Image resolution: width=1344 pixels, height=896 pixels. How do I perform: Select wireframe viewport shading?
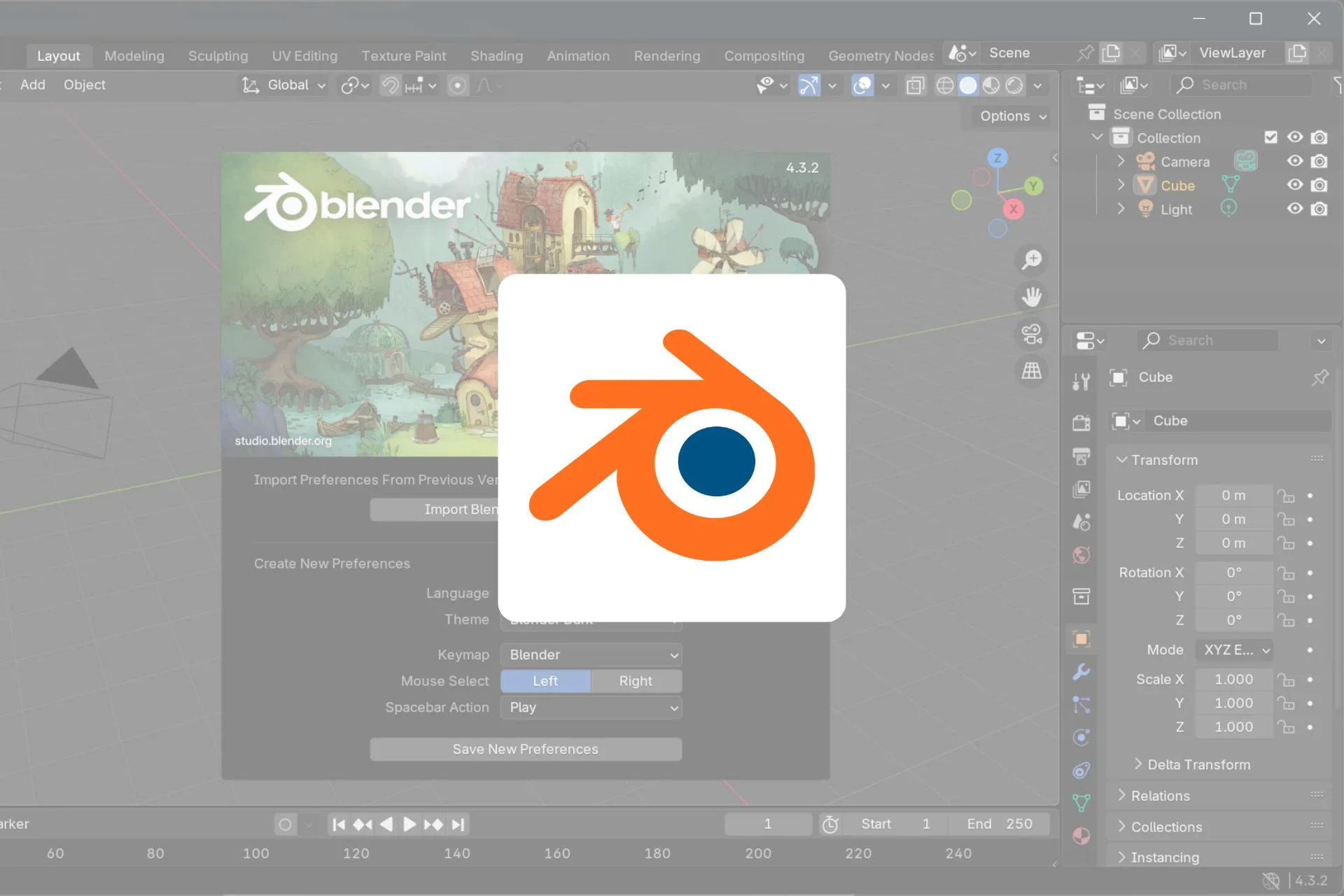(945, 85)
